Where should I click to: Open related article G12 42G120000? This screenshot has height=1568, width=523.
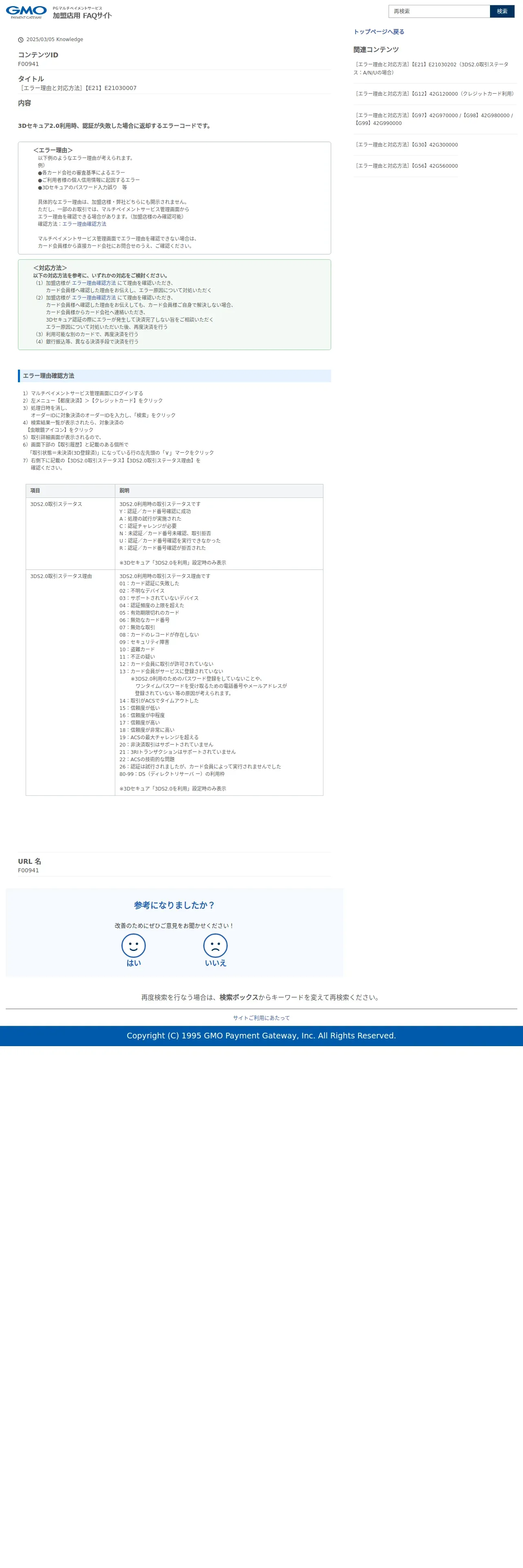pyautogui.click(x=435, y=94)
